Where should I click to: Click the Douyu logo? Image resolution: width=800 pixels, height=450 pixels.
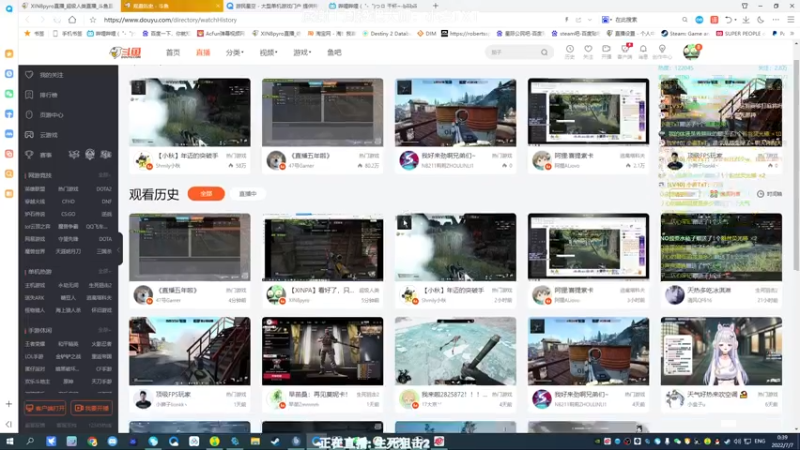coord(126,53)
